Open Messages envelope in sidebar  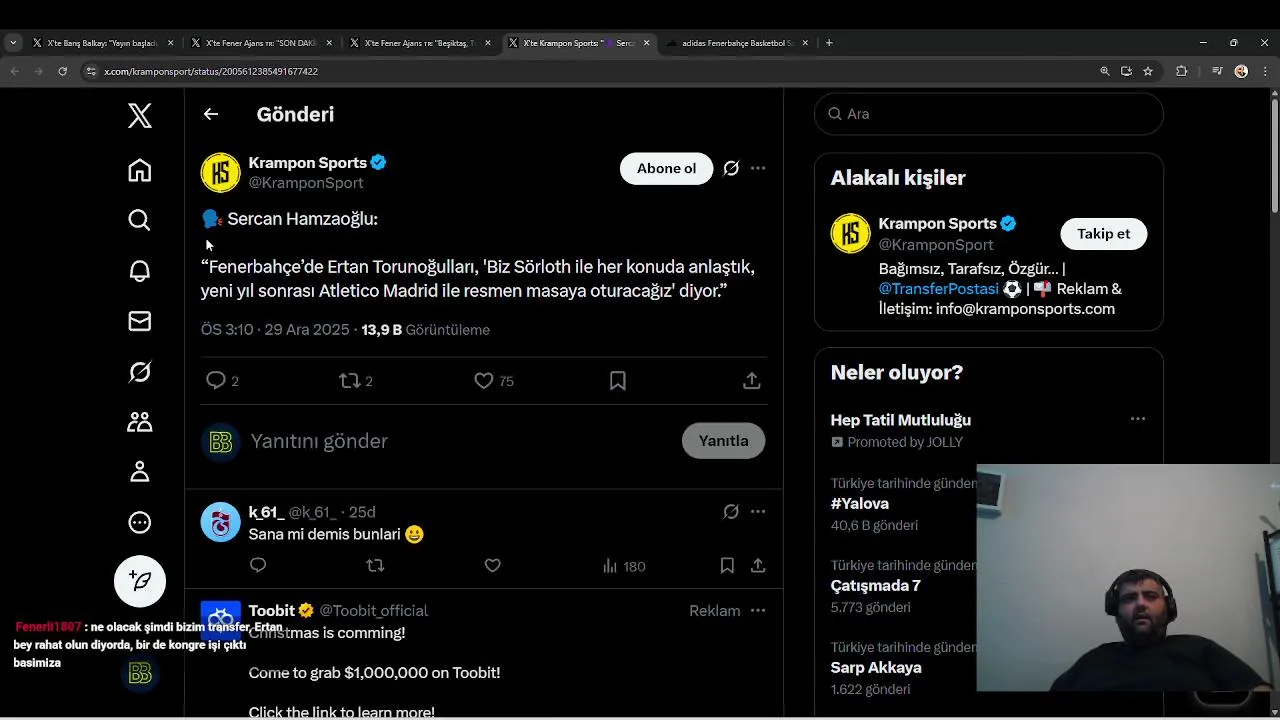point(140,321)
